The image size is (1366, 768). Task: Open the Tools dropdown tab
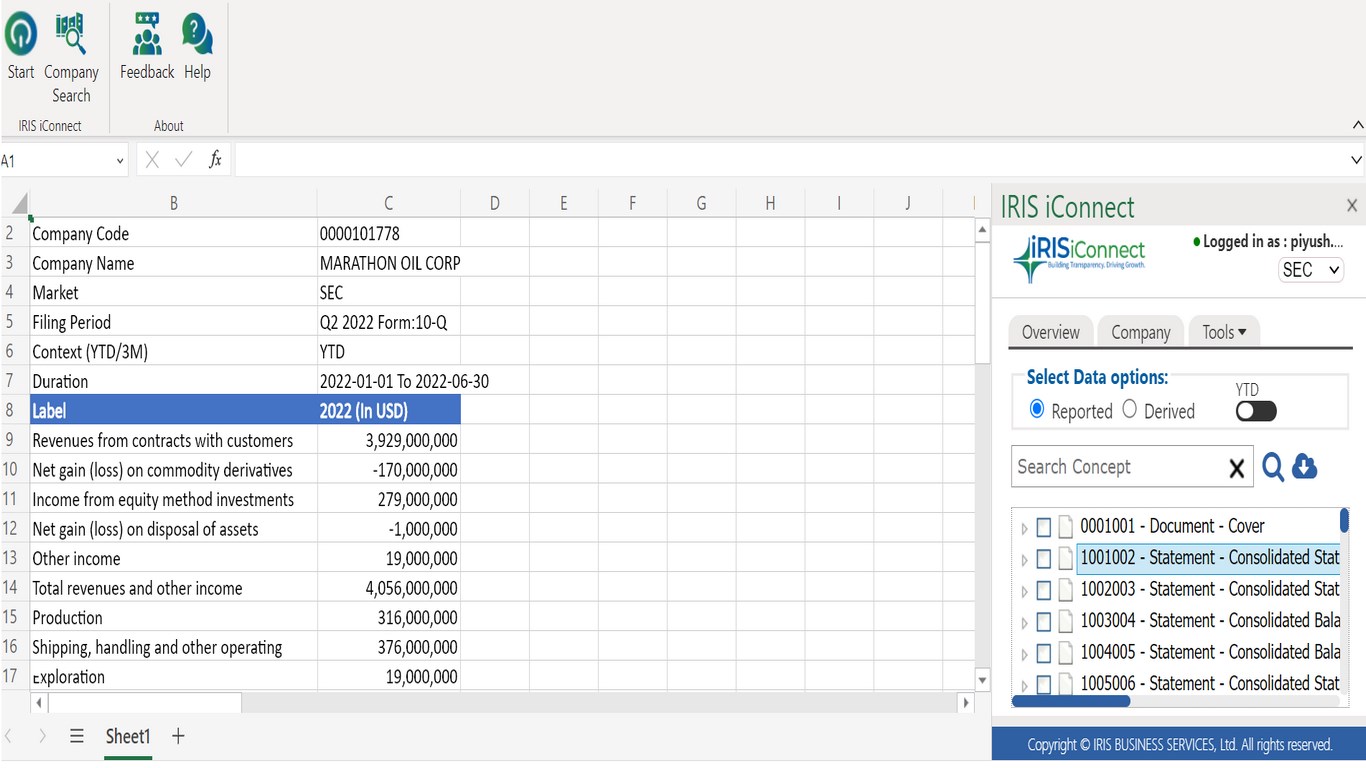[1224, 332]
